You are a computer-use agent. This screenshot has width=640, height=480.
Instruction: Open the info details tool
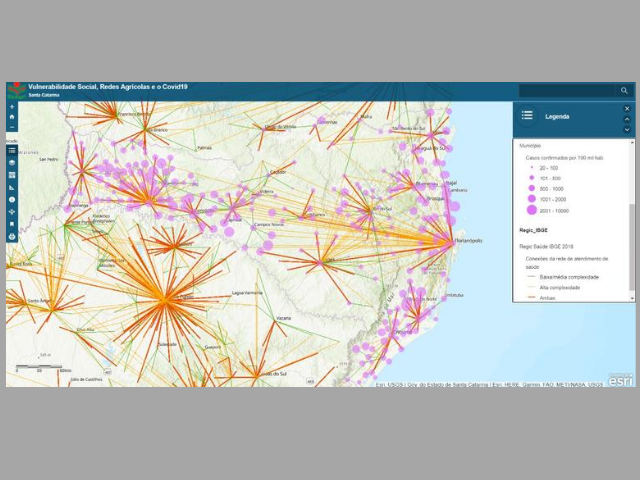coord(11,199)
